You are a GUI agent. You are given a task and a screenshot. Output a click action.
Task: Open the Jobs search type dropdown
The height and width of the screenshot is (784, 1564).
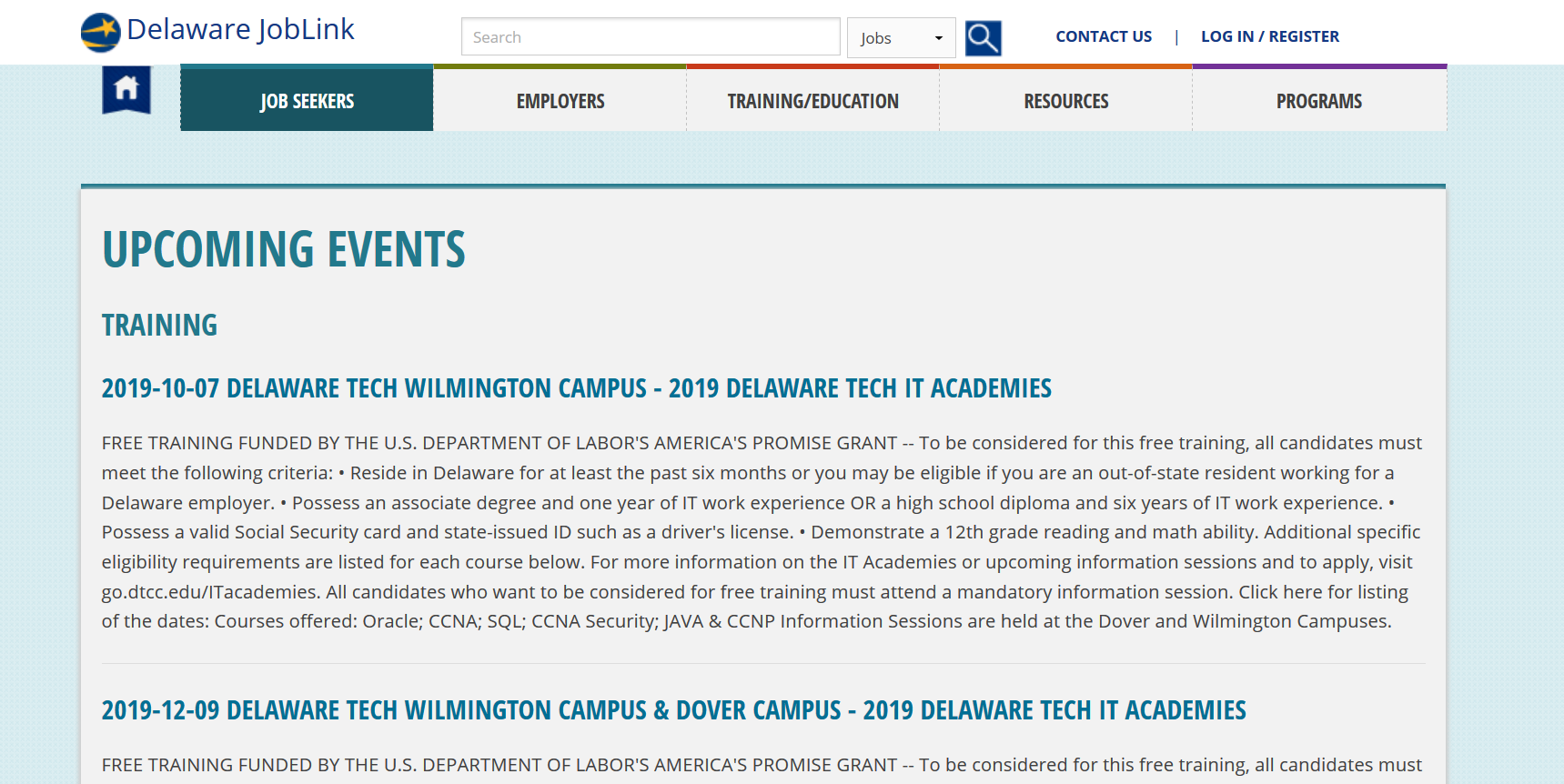[x=901, y=38]
